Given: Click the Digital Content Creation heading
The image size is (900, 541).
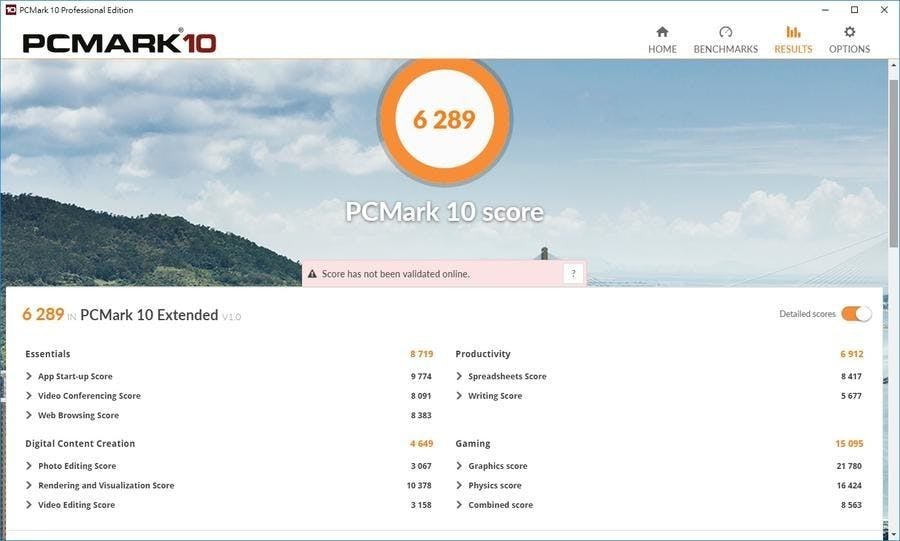Looking at the screenshot, I should (80, 443).
